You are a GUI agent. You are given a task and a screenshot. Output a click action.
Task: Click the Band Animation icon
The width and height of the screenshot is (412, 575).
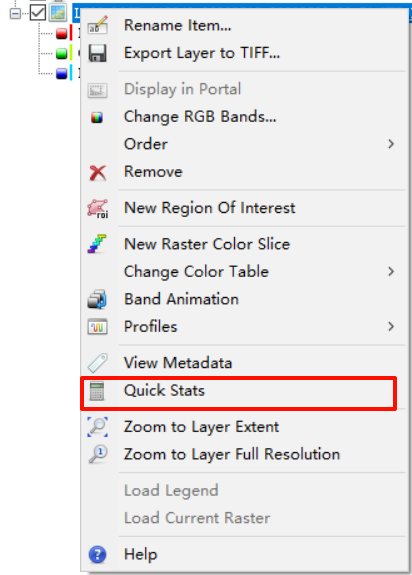coord(97,299)
